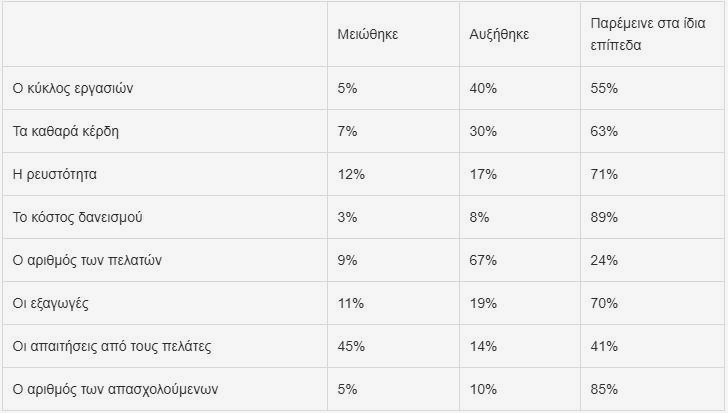
Task: Select the 85% cell for απασχολούμενων row
Action: tap(604, 389)
